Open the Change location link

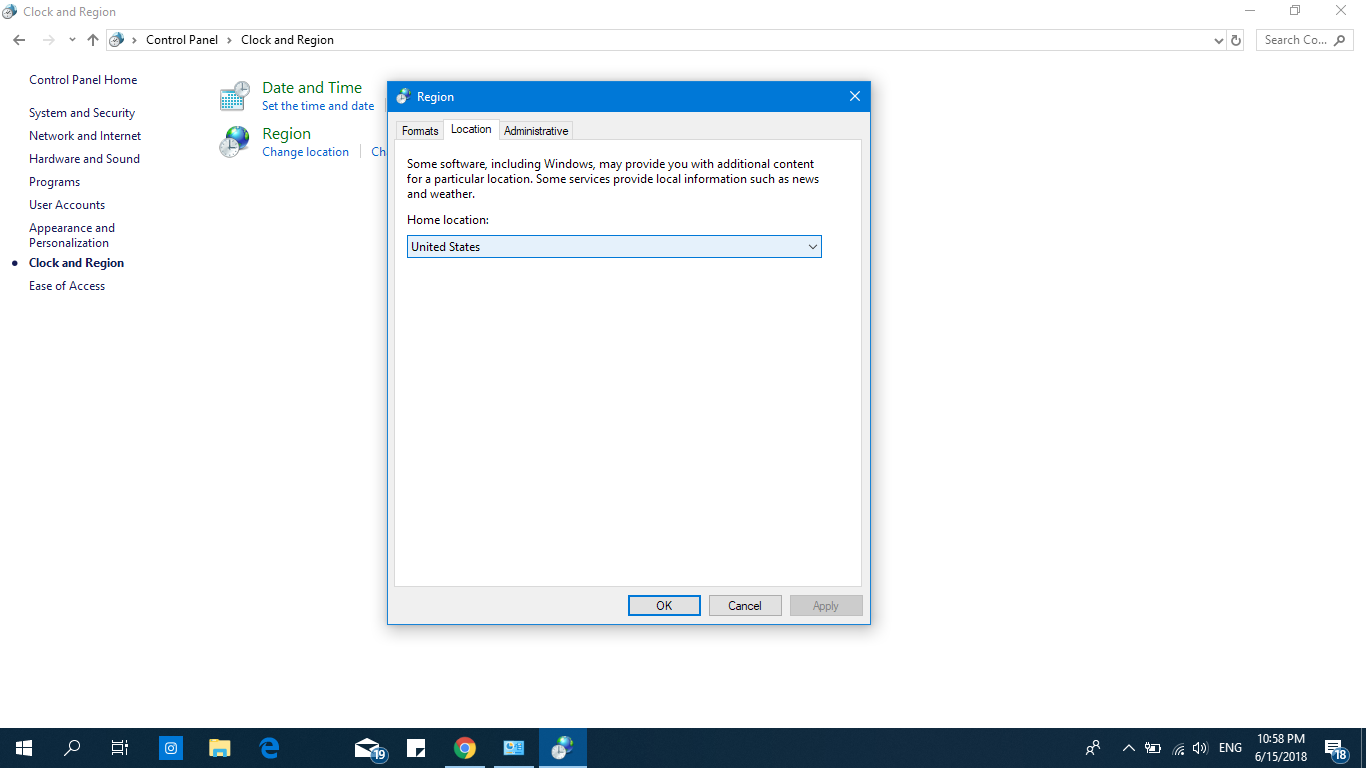coord(305,152)
